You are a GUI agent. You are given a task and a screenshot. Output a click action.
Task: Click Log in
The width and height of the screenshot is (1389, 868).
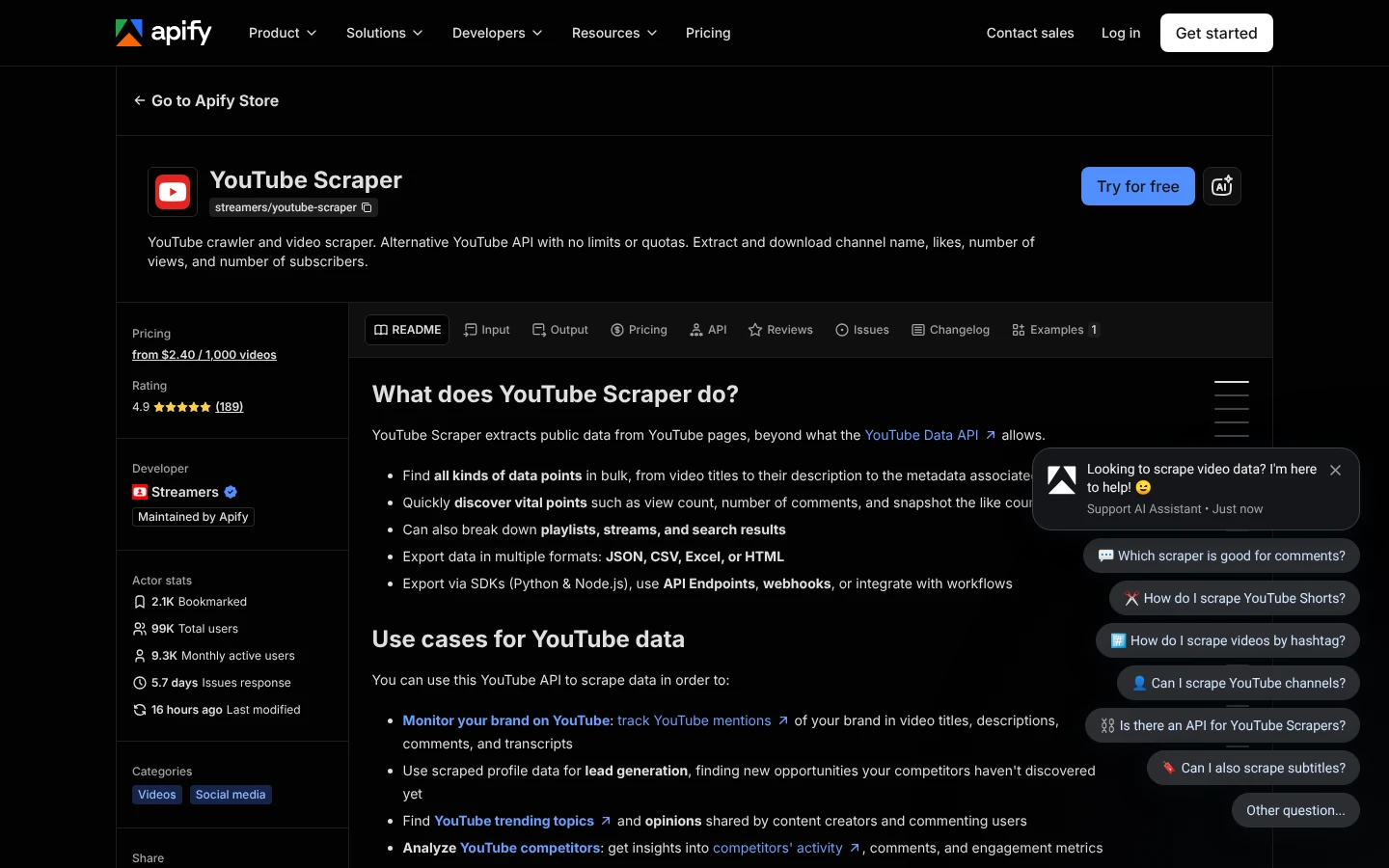(x=1121, y=33)
